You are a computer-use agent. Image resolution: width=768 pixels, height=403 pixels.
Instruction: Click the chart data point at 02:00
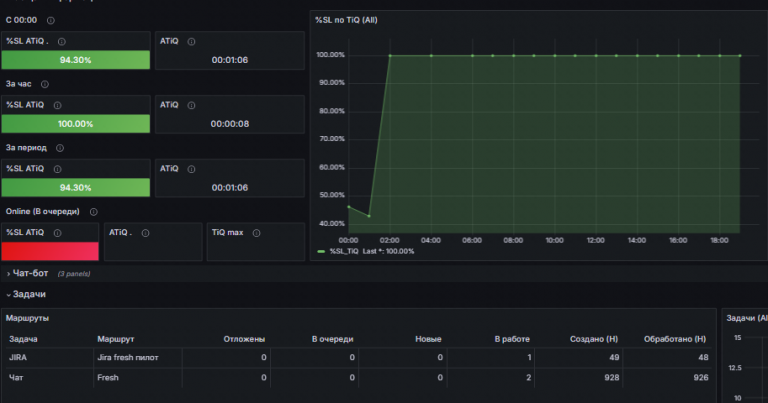coord(390,55)
